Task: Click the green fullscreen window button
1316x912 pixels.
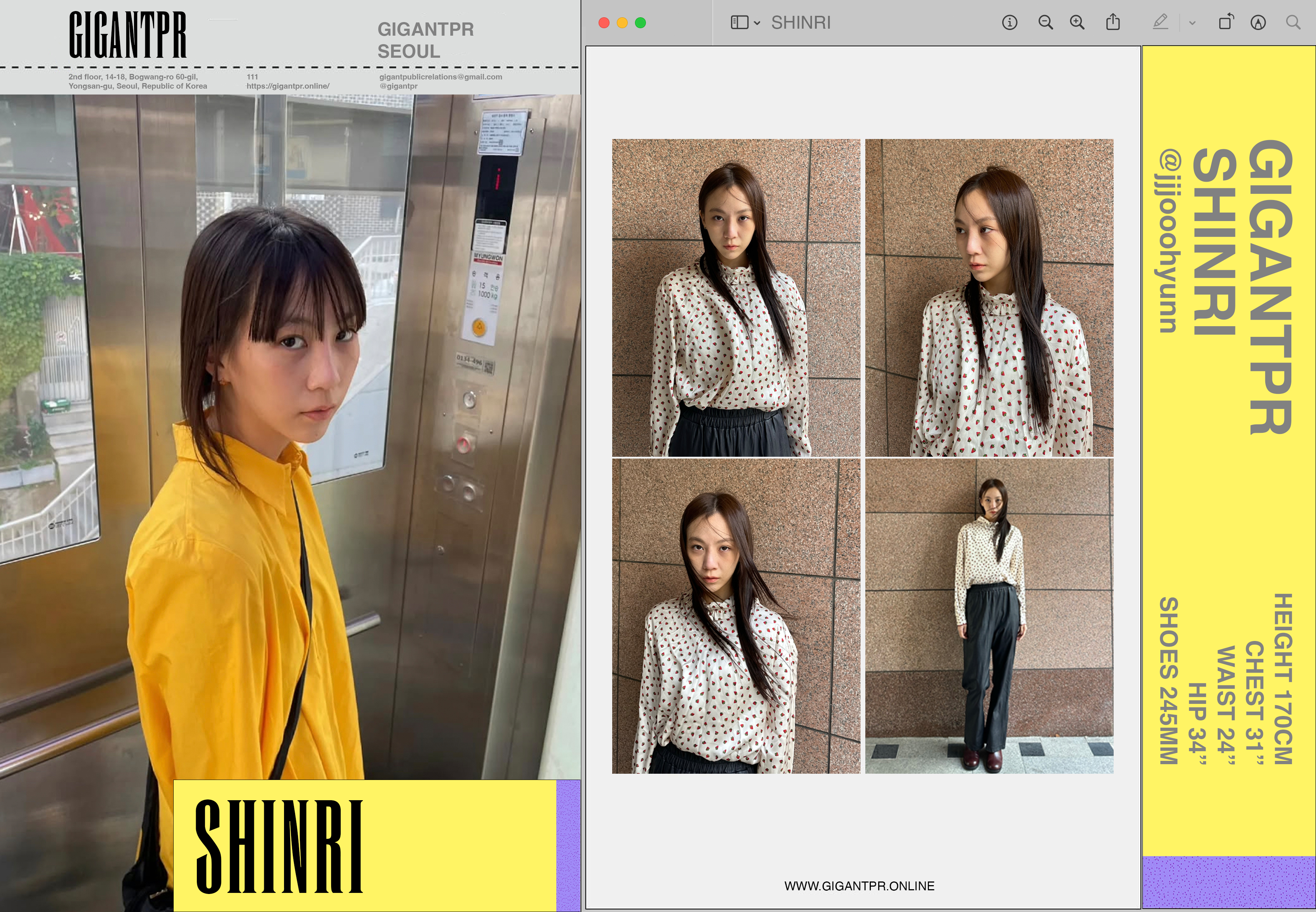Action: [x=640, y=23]
